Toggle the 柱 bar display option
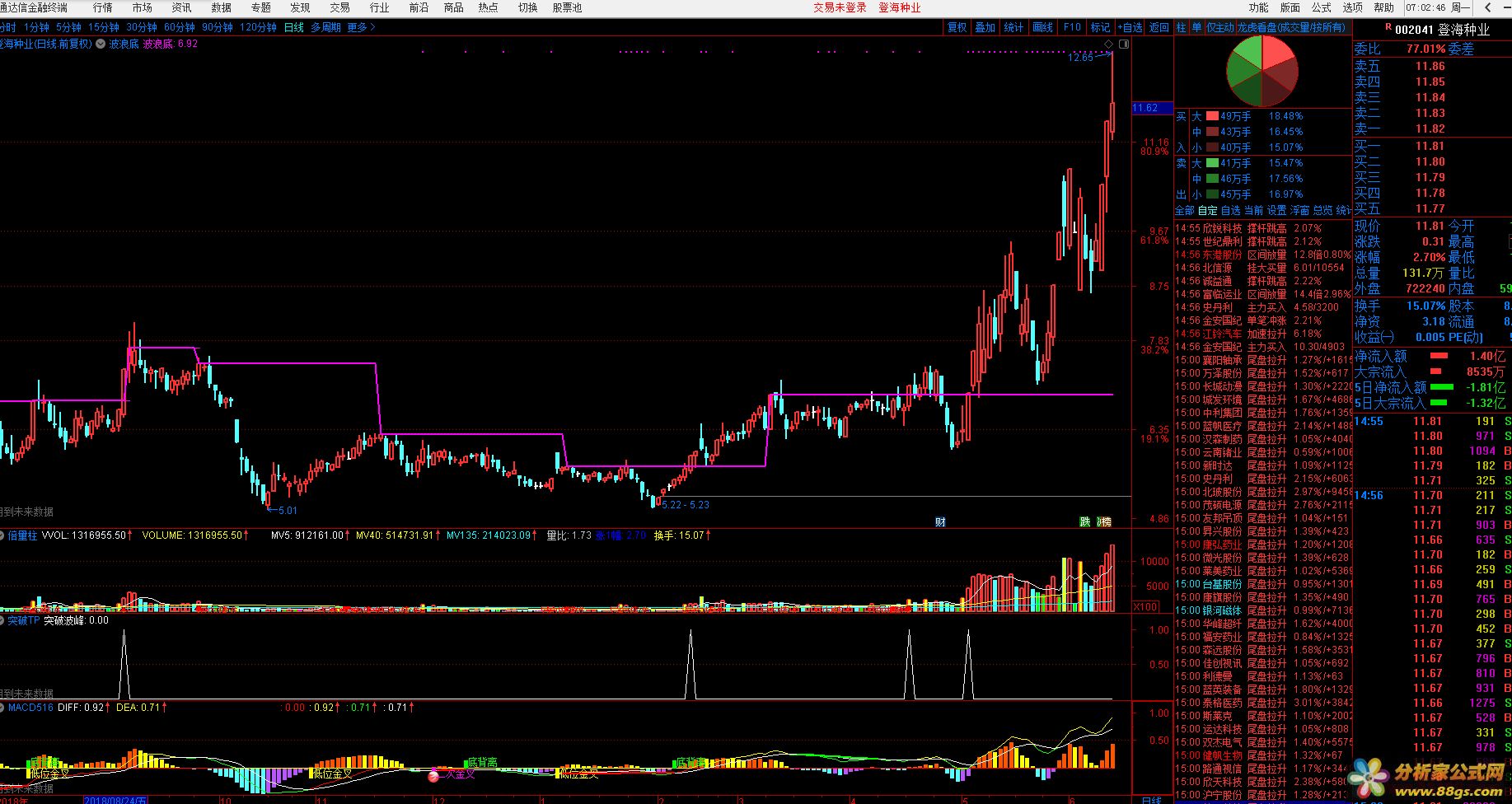 pos(1182,27)
